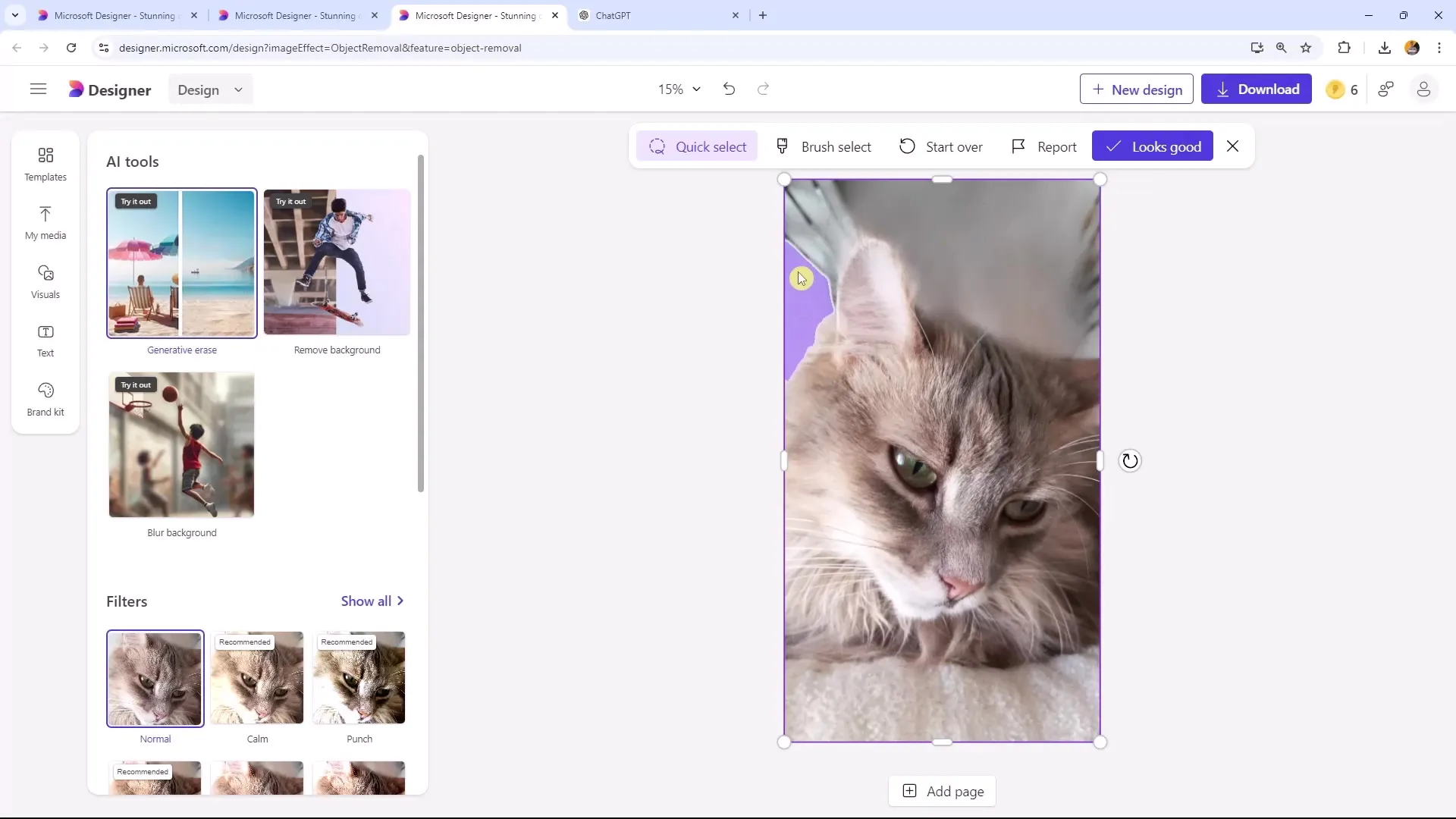Click the Templates panel icon

click(x=45, y=163)
